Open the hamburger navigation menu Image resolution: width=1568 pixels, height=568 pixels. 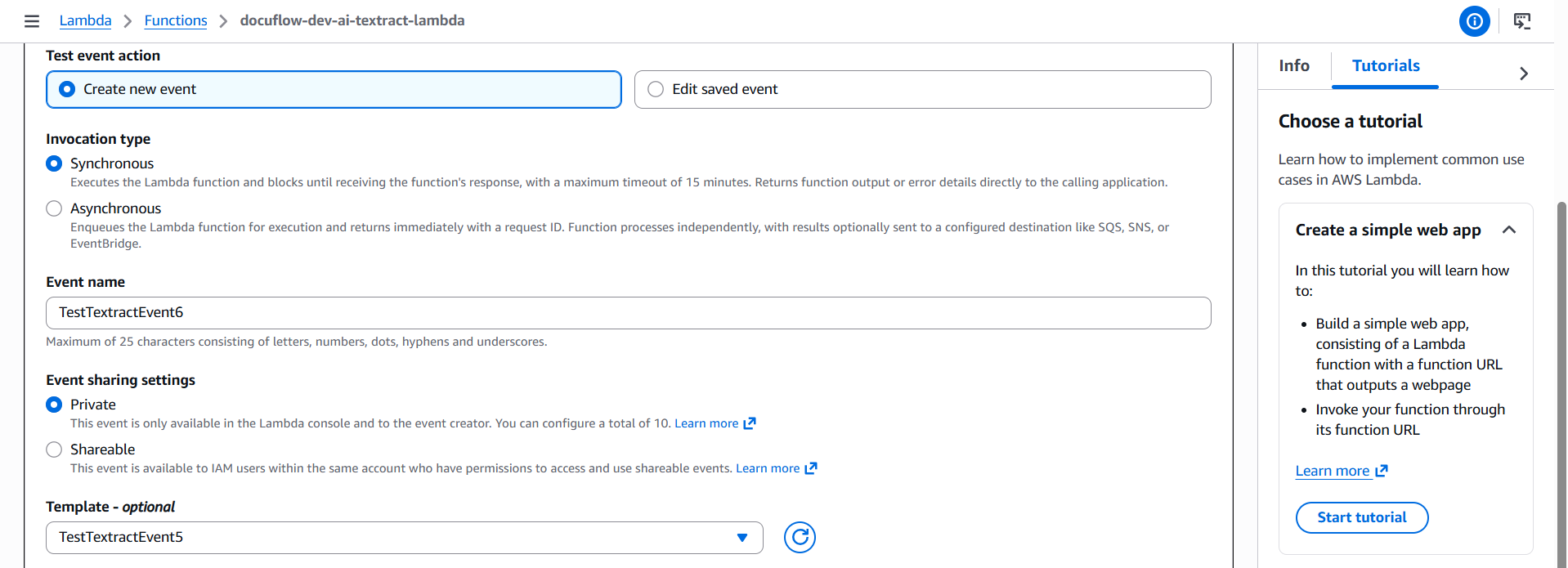point(32,21)
